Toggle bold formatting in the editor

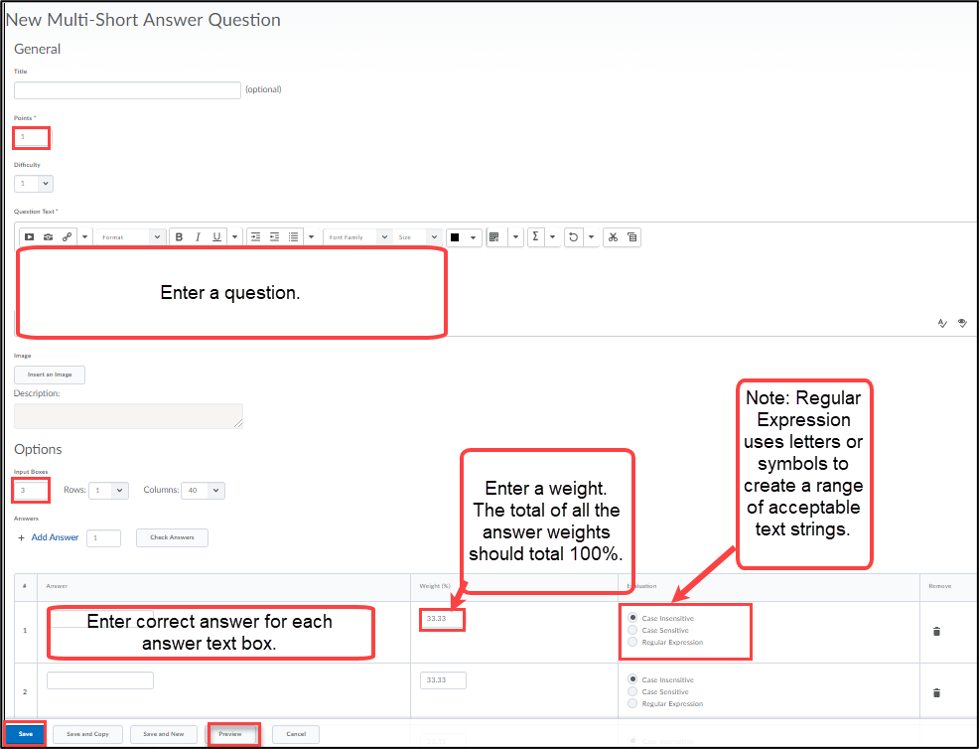point(179,237)
